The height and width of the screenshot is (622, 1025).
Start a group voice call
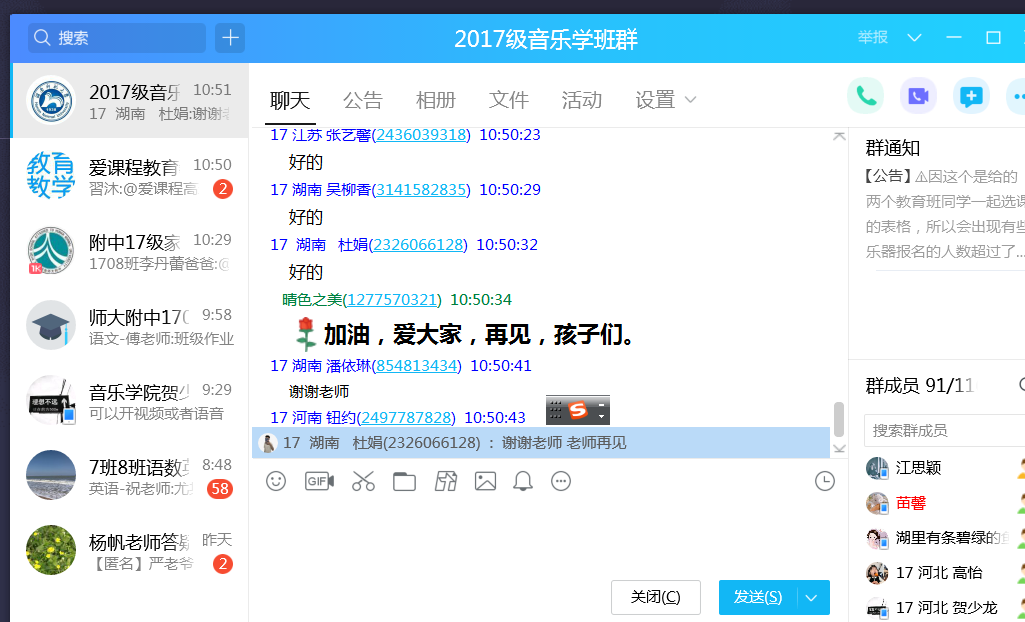pyautogui.click(x=865, y=96)
